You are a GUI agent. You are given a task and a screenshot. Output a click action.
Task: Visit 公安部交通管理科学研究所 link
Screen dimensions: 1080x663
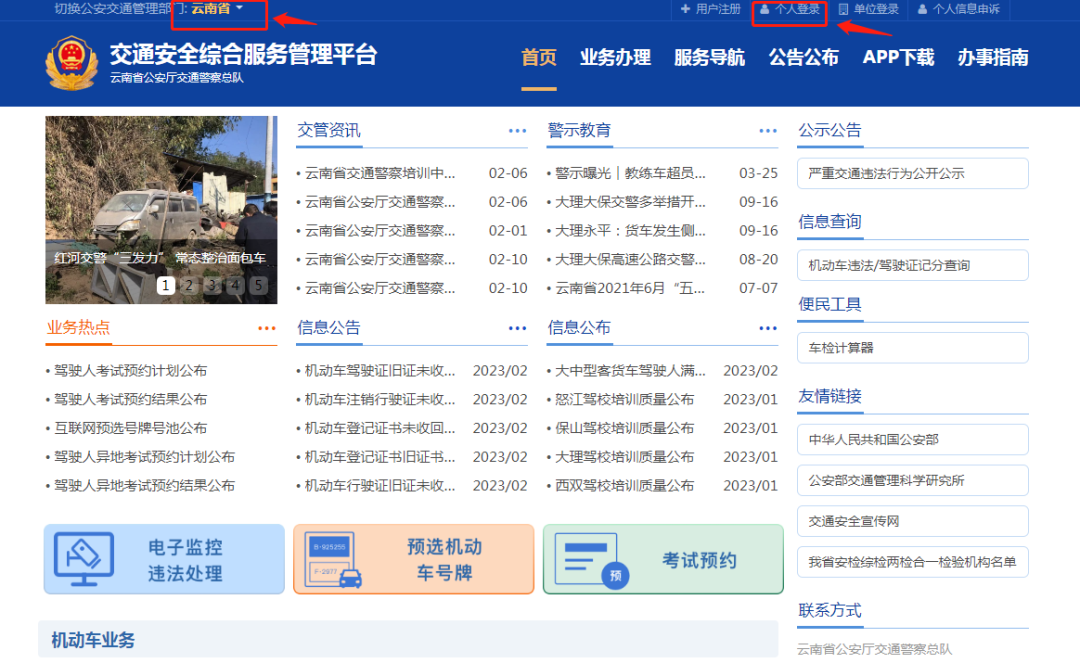[913, 481]
